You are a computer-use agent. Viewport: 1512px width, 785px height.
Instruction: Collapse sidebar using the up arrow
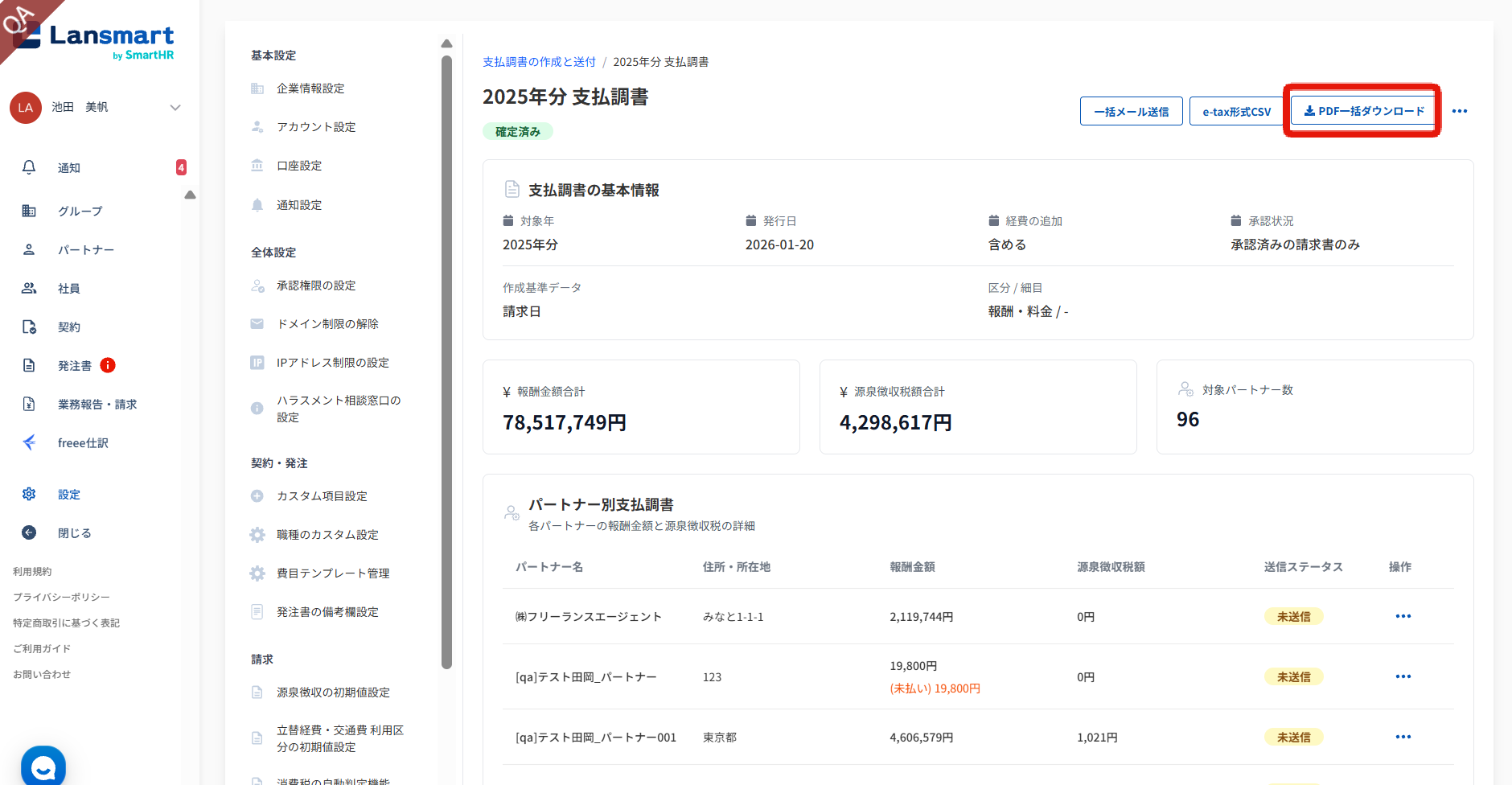pos(190,195)
